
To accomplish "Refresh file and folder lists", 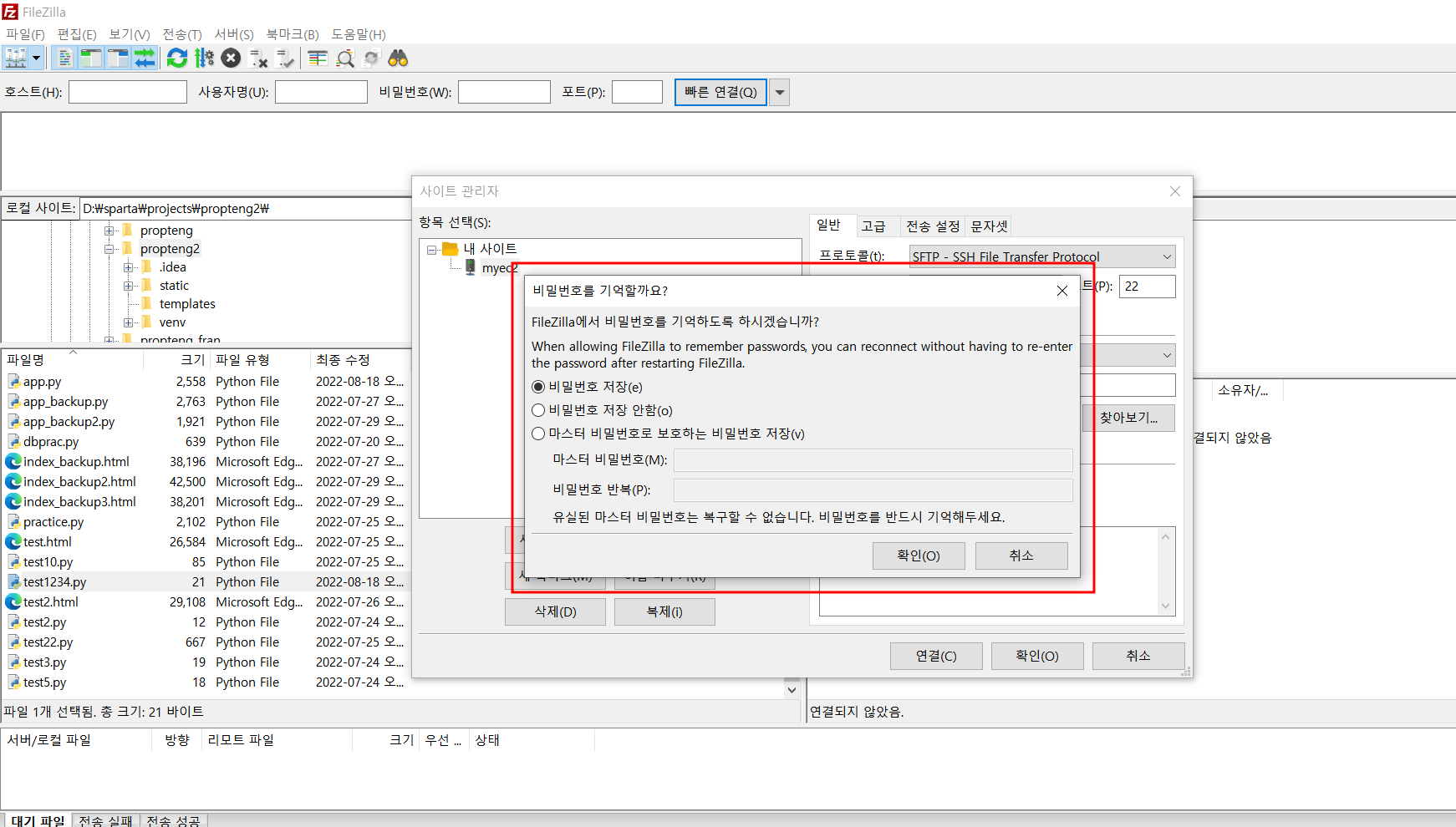I will pyautogui.click(x=177, y=58).
